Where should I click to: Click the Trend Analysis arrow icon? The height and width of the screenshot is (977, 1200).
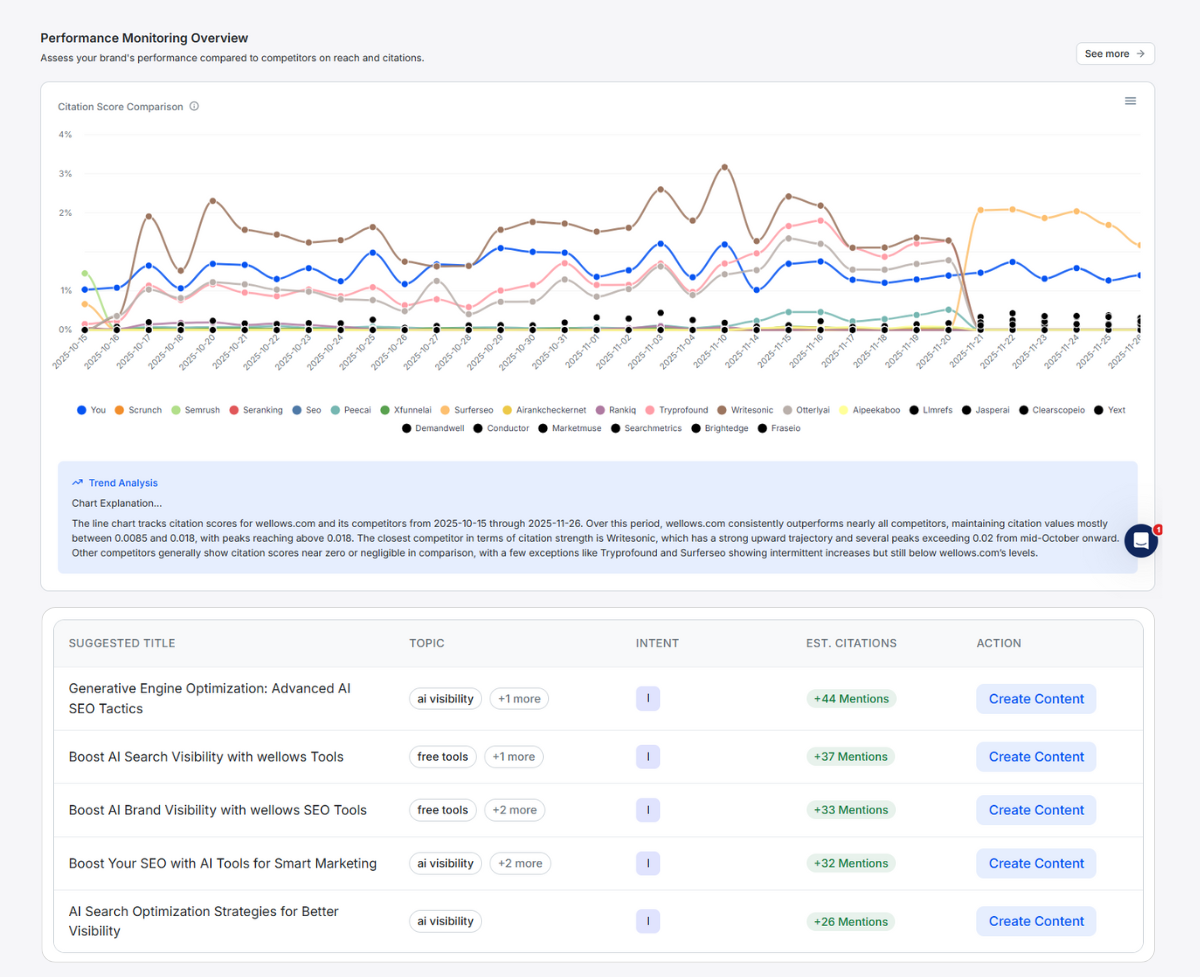pyautogui.click(x=77, y=483)
